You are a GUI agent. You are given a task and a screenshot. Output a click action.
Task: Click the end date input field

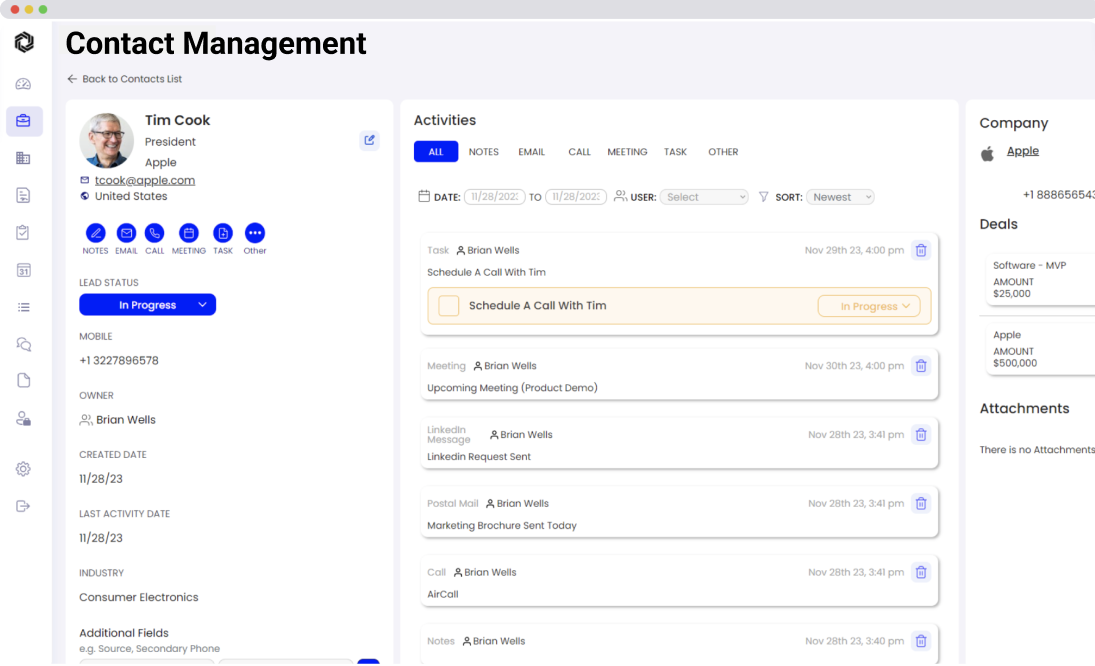coord(575,197)
